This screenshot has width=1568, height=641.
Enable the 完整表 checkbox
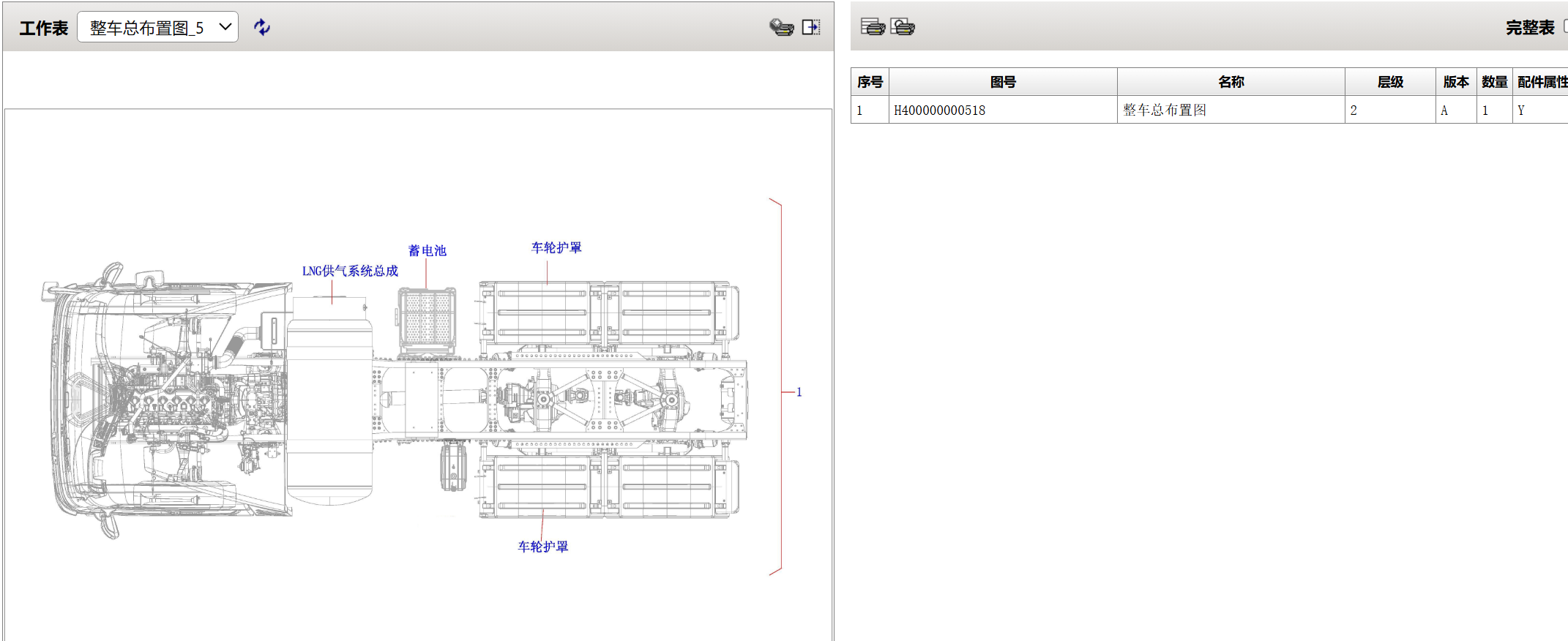click(1565, 26)
